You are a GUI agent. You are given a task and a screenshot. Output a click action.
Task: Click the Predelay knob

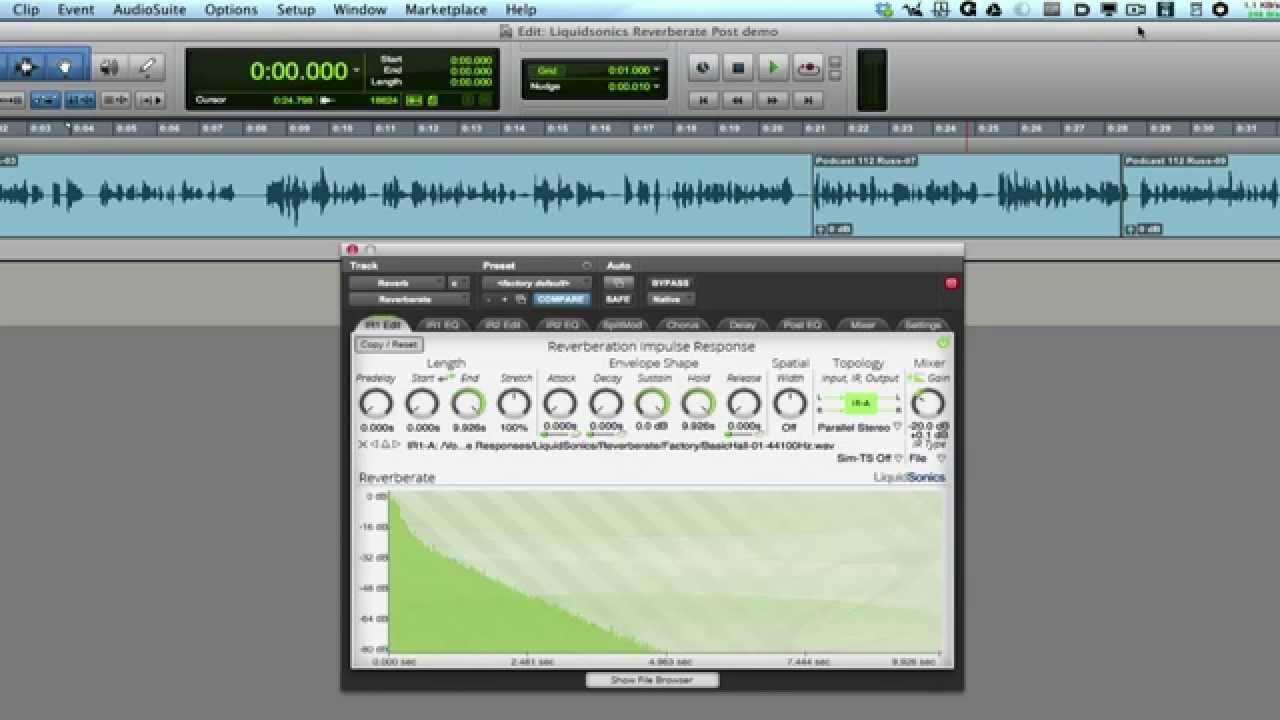point(375,404)
